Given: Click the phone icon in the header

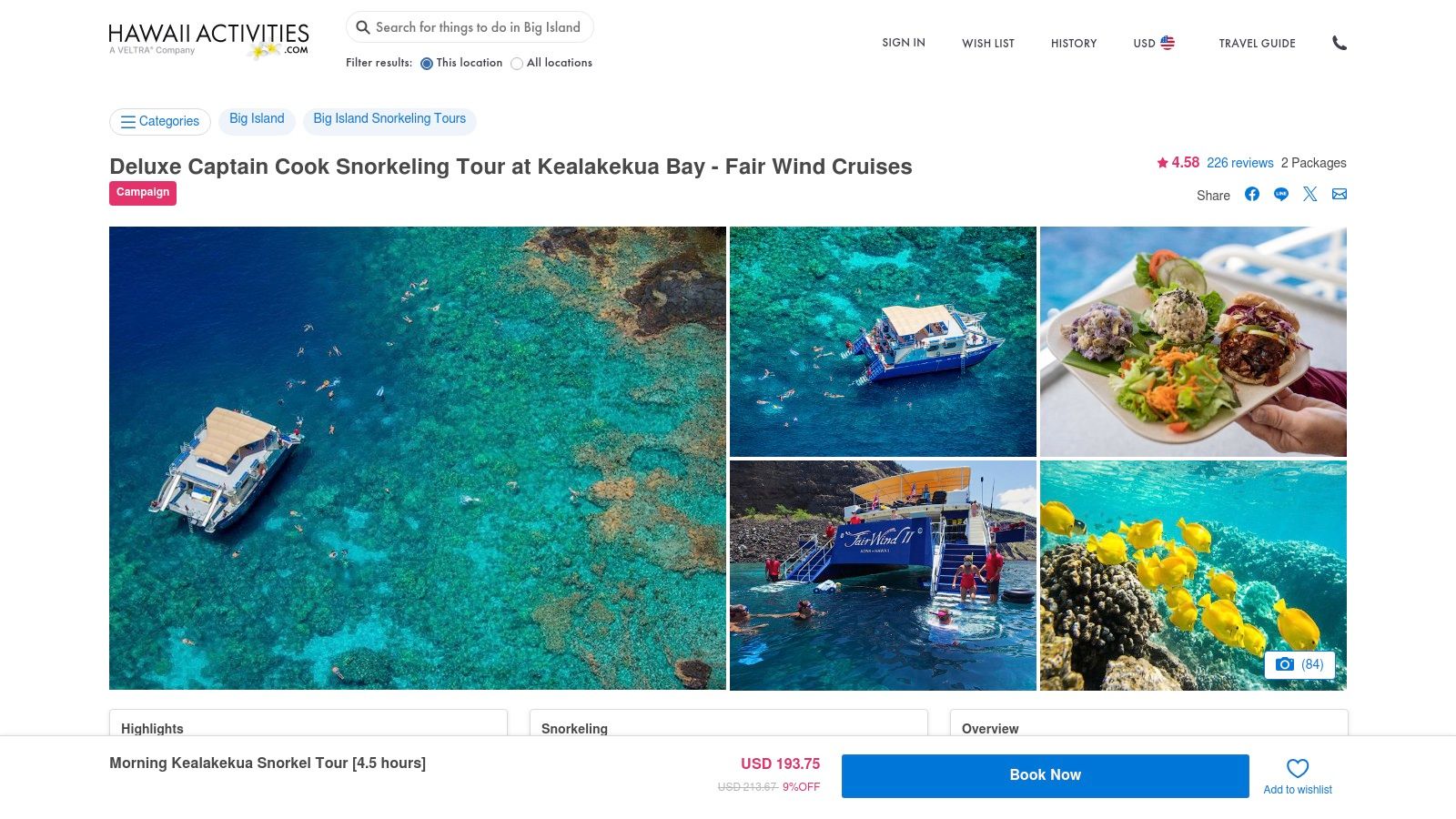Looking at the screenshot, I should 1339,42.
